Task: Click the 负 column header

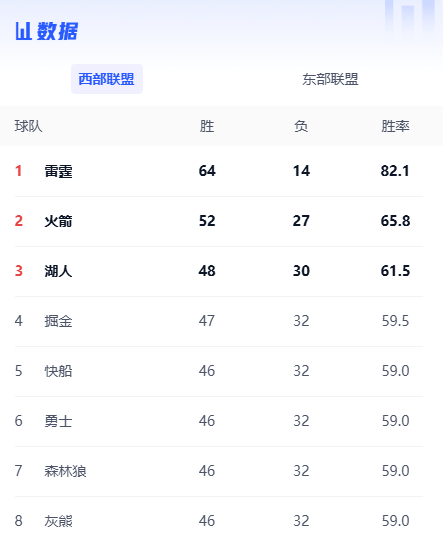Action: [x=301, y=126]
